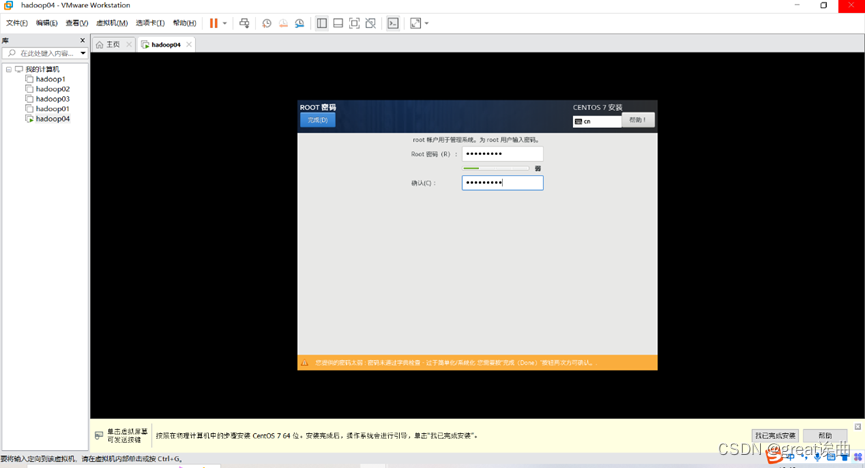Click the VMware Workstation title bar icon

point(9,5)
